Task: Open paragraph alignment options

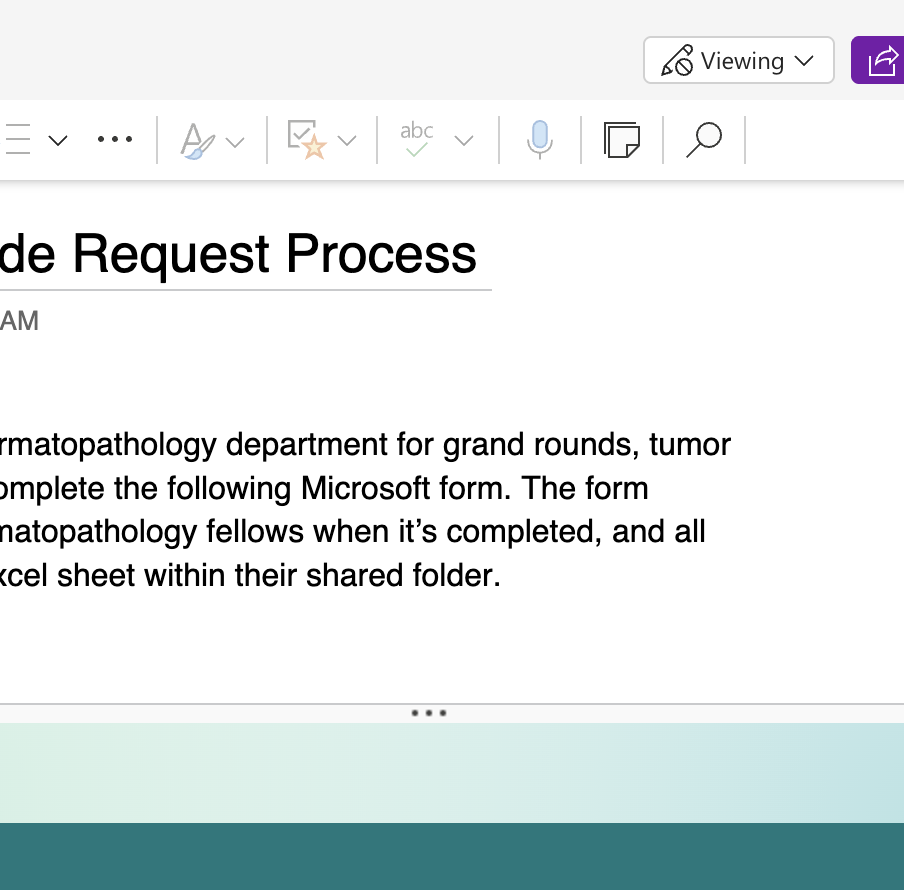Action: pos(17,139)
